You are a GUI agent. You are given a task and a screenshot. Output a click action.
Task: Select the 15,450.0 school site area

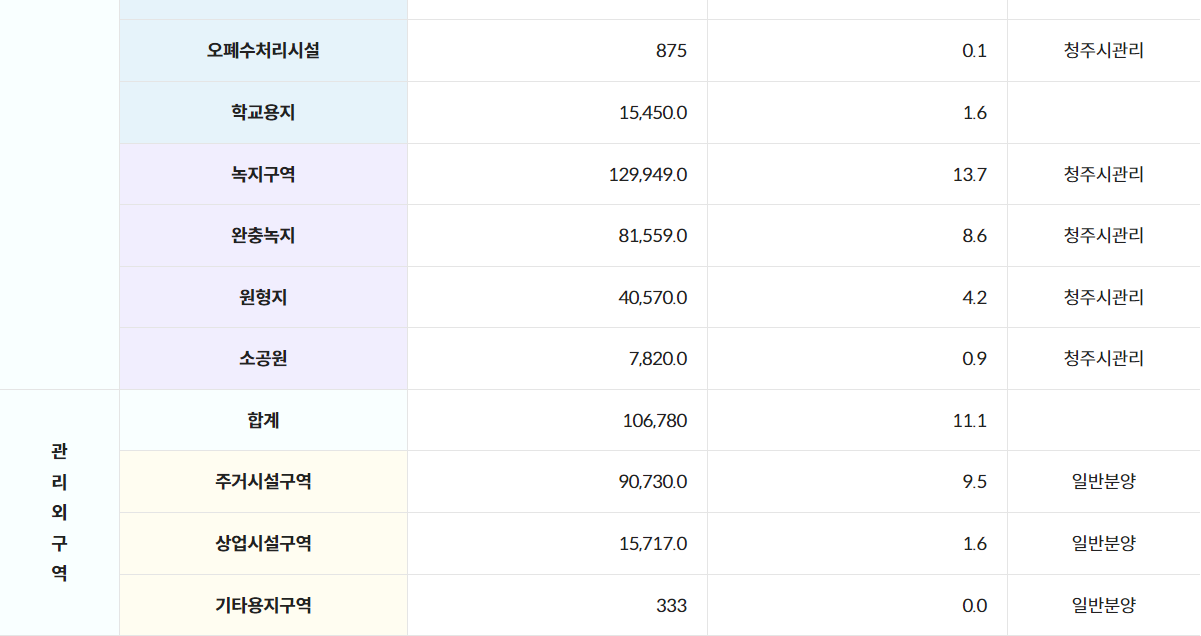tap(652, 113)
